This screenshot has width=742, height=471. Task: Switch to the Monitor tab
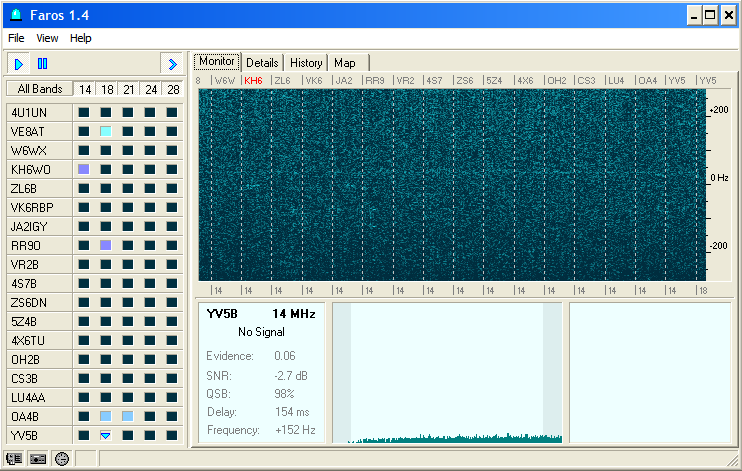tap(217, 62)
